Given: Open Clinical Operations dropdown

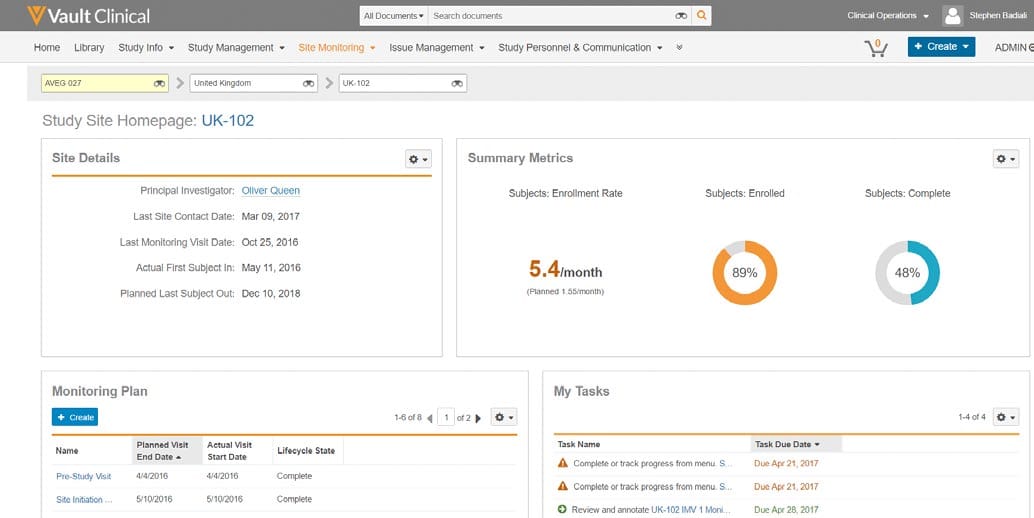Looking at the screenshot, I should (888, 16).
